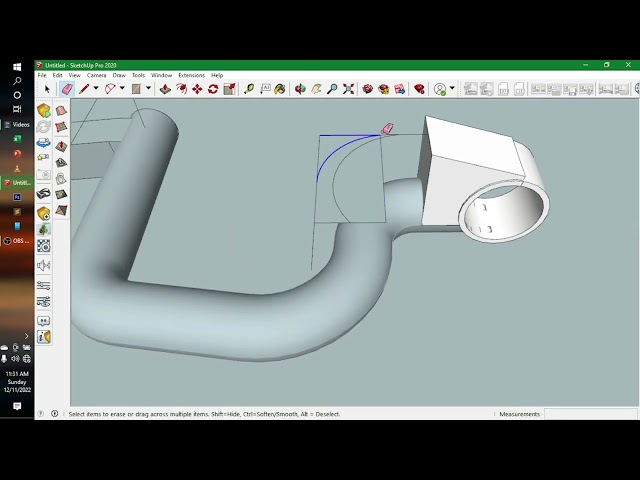Select the Move tool with four arrows
The width and height of the screenshot is (640, 480).
click(x=197, y=89)
